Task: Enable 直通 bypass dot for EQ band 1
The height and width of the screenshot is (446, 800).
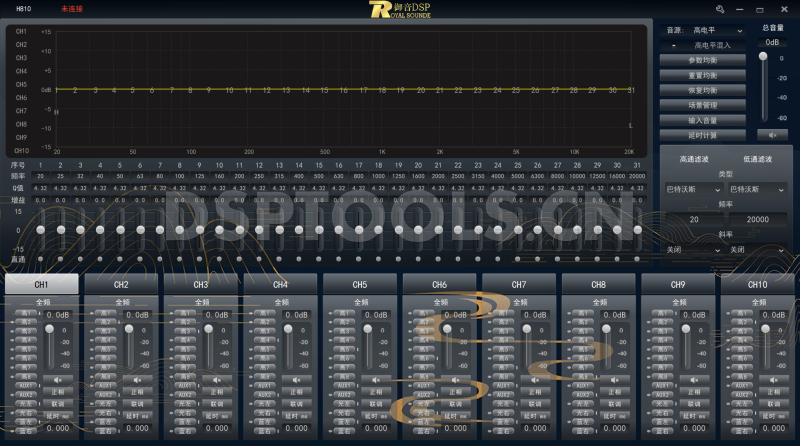Action: [40, 259]
